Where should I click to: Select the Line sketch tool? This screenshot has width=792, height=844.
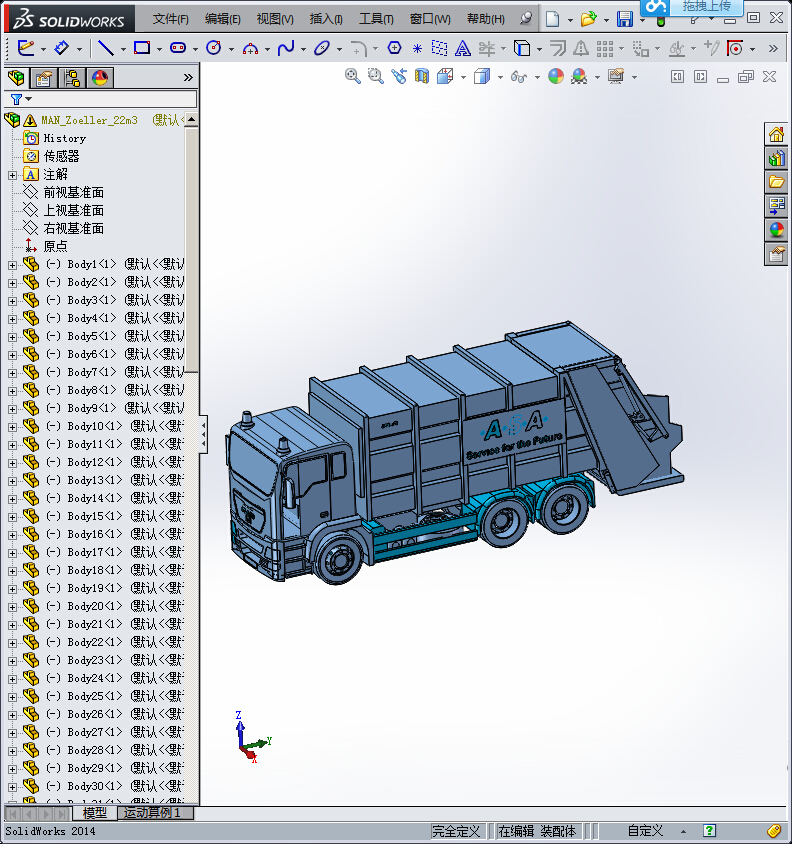click(x=104, y=48)
